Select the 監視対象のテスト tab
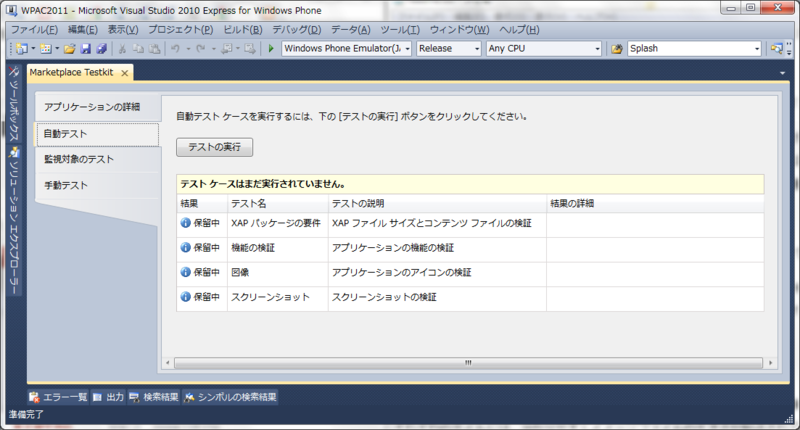Viewport: 800px width, 430px height. click(97, 159)
